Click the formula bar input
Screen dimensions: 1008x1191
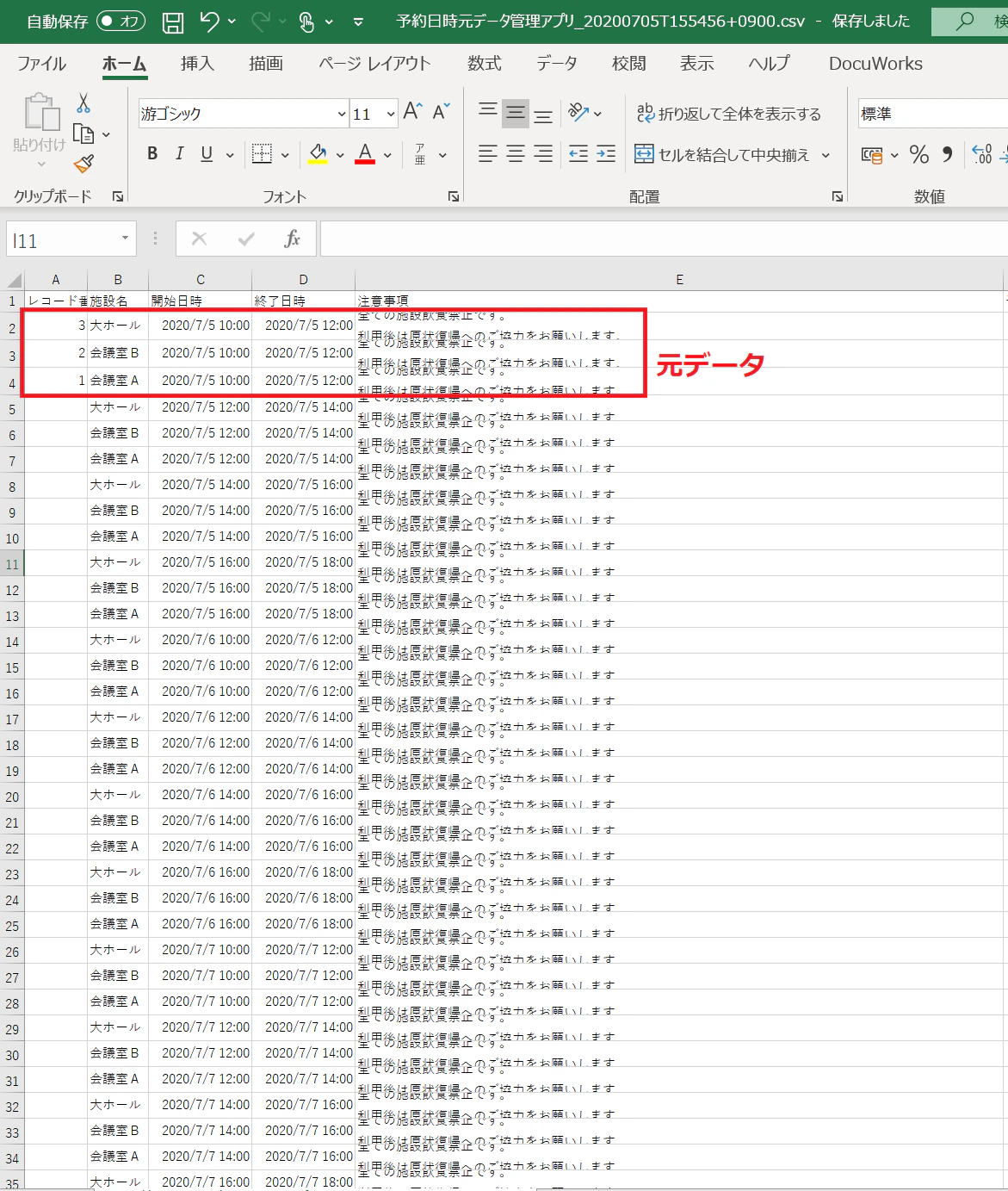[x=664, y=239]
